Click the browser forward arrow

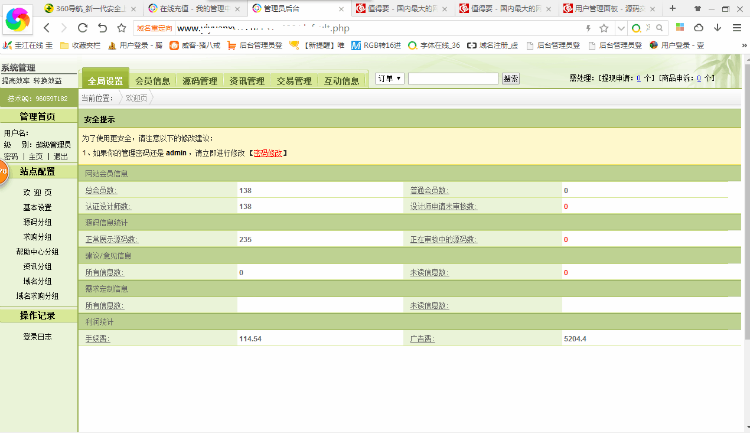[64, 28]
